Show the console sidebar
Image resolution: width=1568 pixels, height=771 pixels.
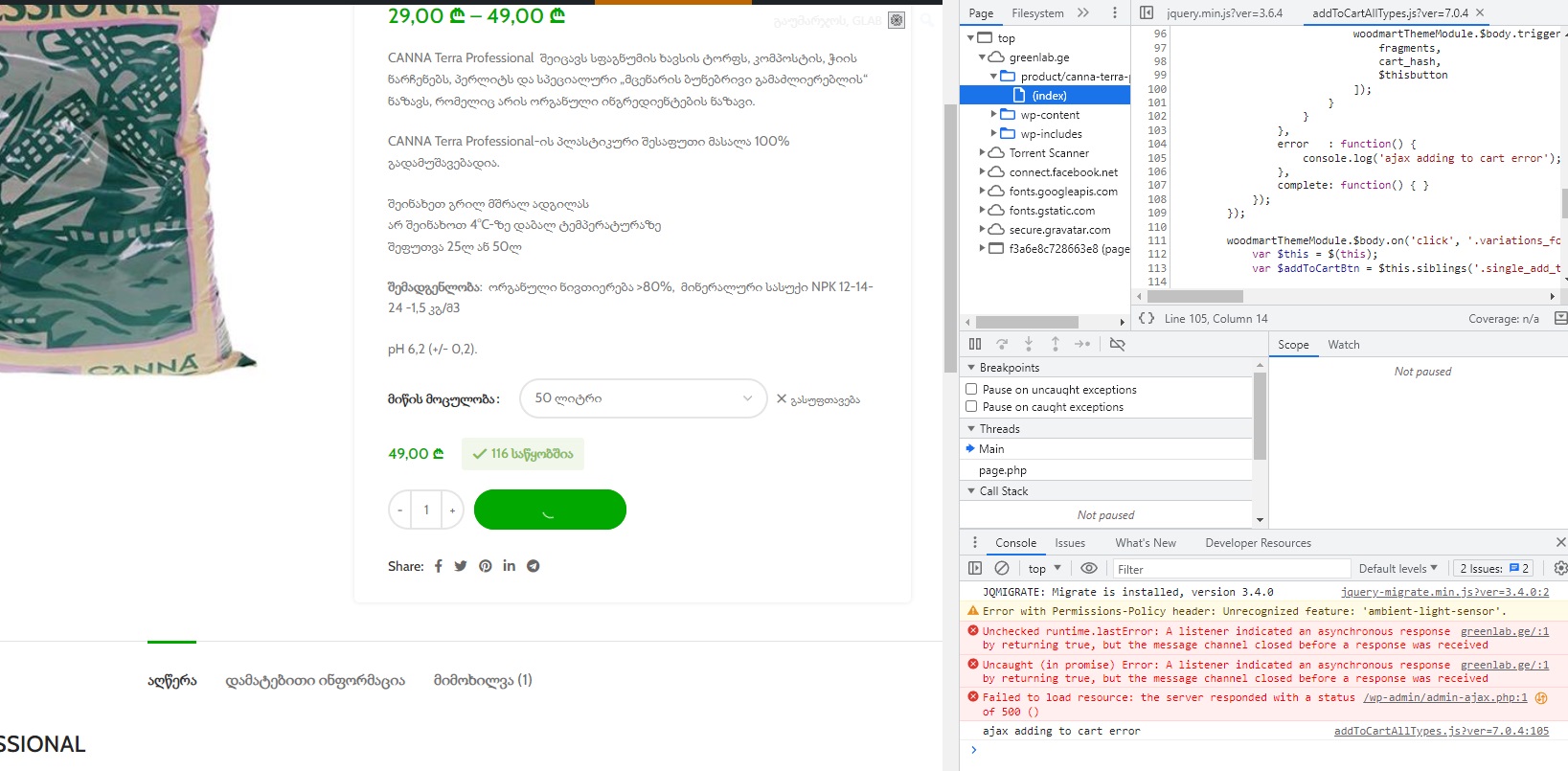[x=975, y=569]
